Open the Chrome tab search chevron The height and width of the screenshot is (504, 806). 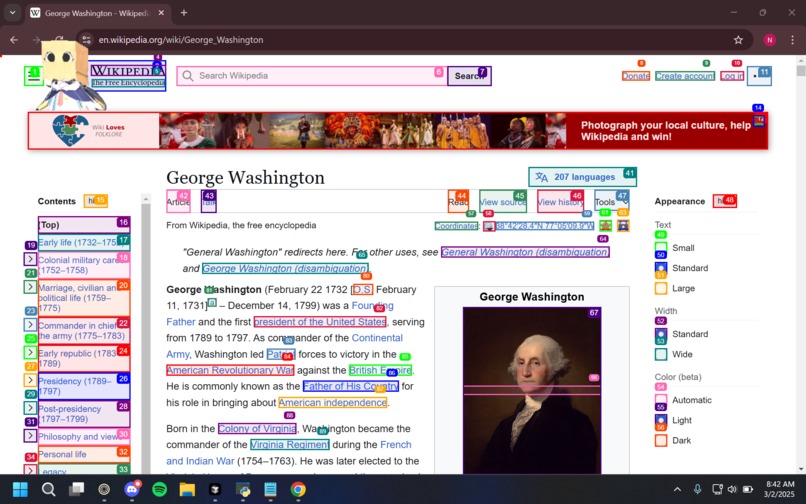[x=12, y=13]
